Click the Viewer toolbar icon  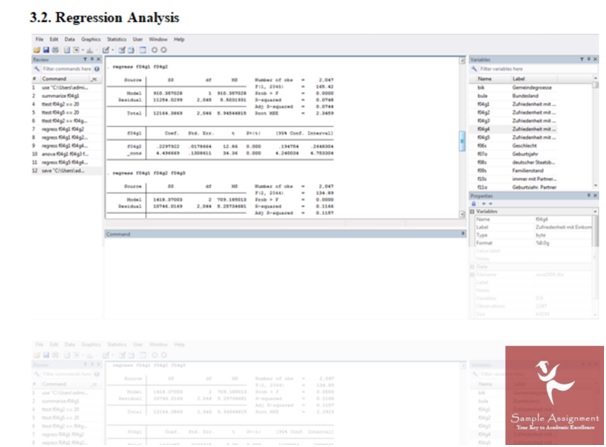(76, 50)
